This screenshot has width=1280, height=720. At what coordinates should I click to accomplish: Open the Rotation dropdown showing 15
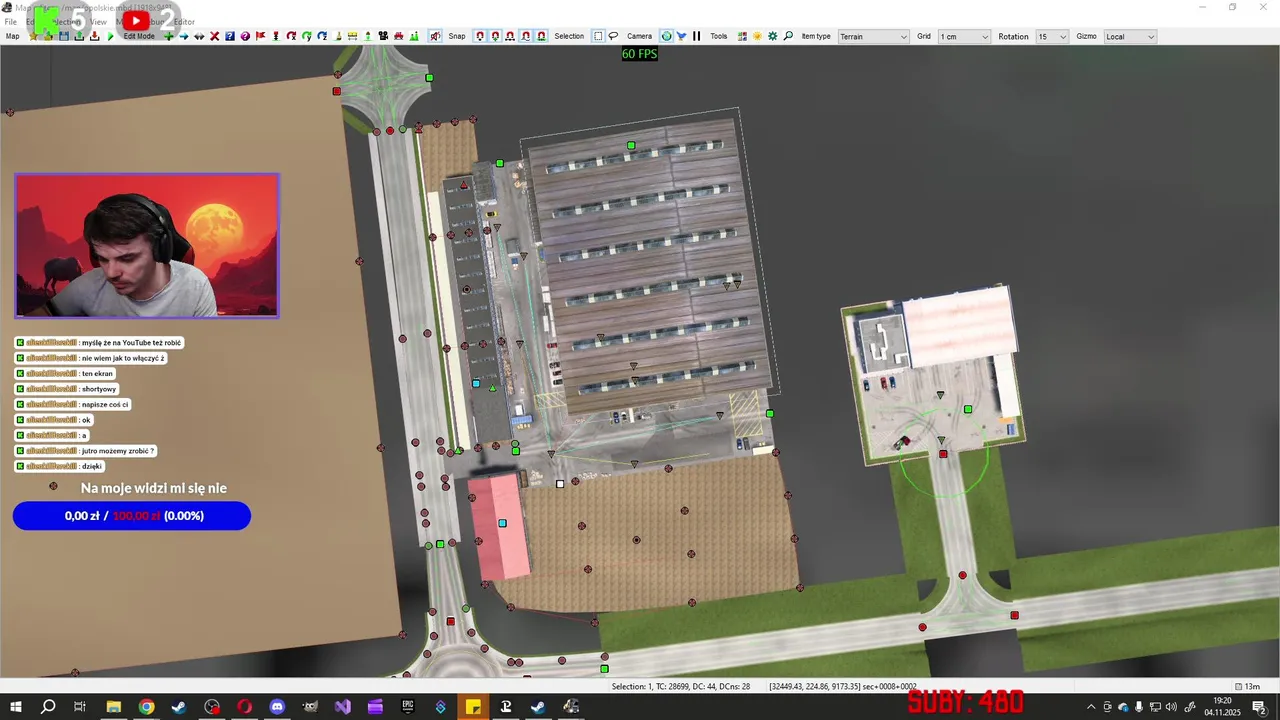coord(1051,36)
